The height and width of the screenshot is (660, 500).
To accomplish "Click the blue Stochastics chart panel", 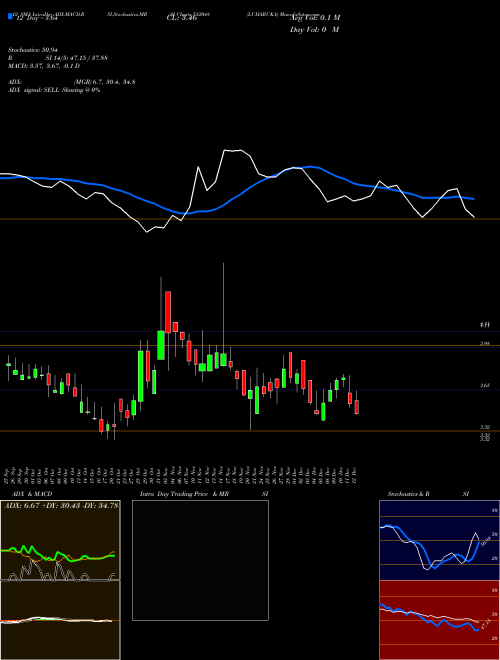I will pos(439,540).
